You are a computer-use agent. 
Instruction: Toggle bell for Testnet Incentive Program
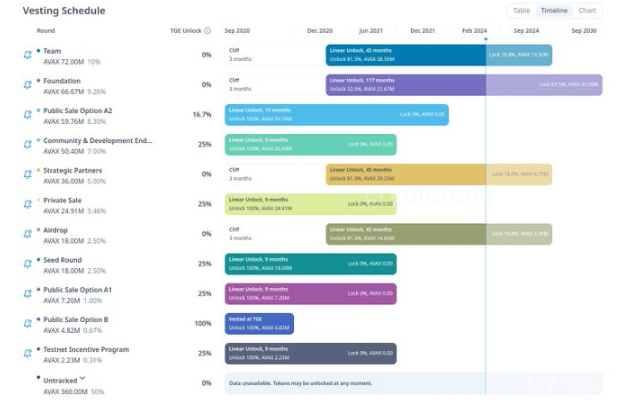pyautogui.click(x=27, y=355)
